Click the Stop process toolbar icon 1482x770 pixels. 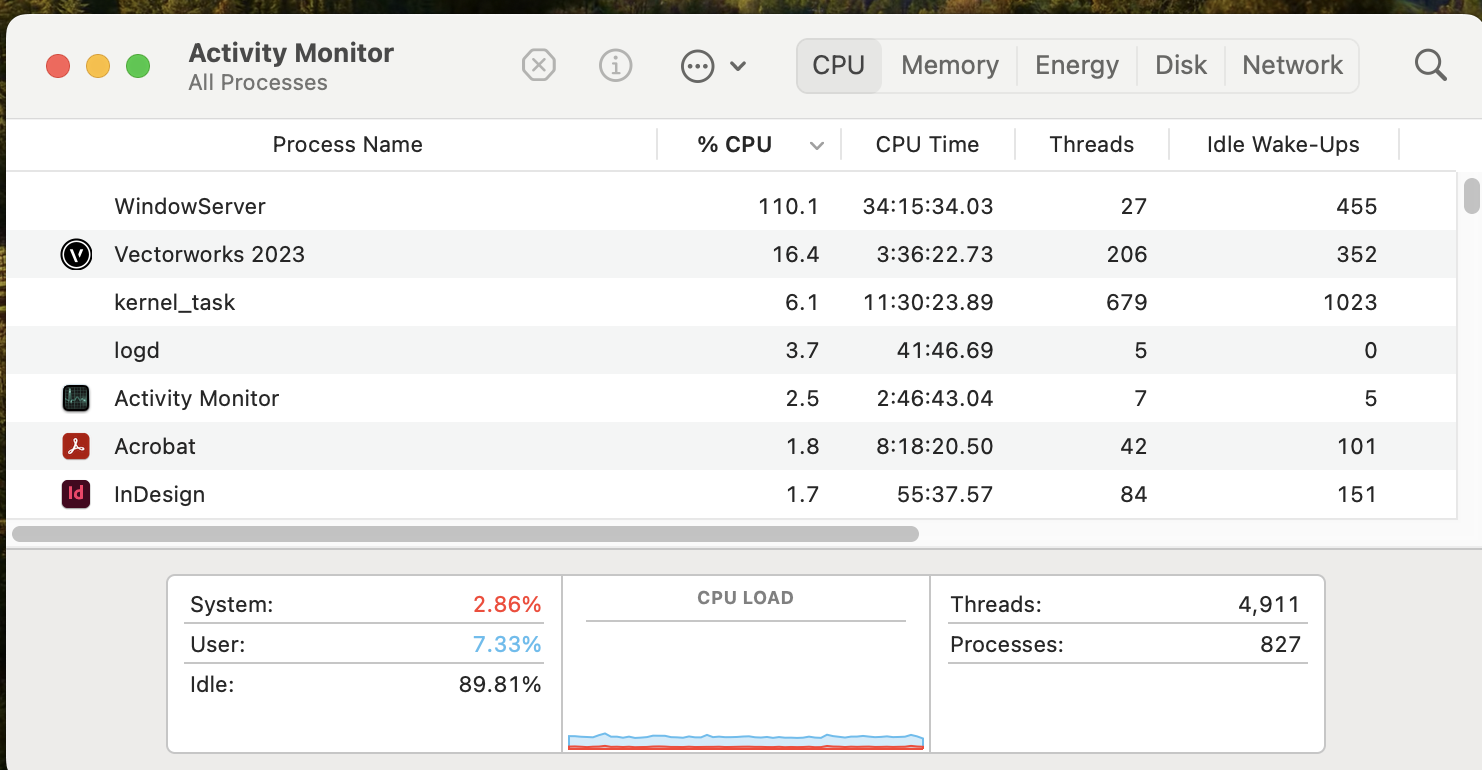coord(538,66)
